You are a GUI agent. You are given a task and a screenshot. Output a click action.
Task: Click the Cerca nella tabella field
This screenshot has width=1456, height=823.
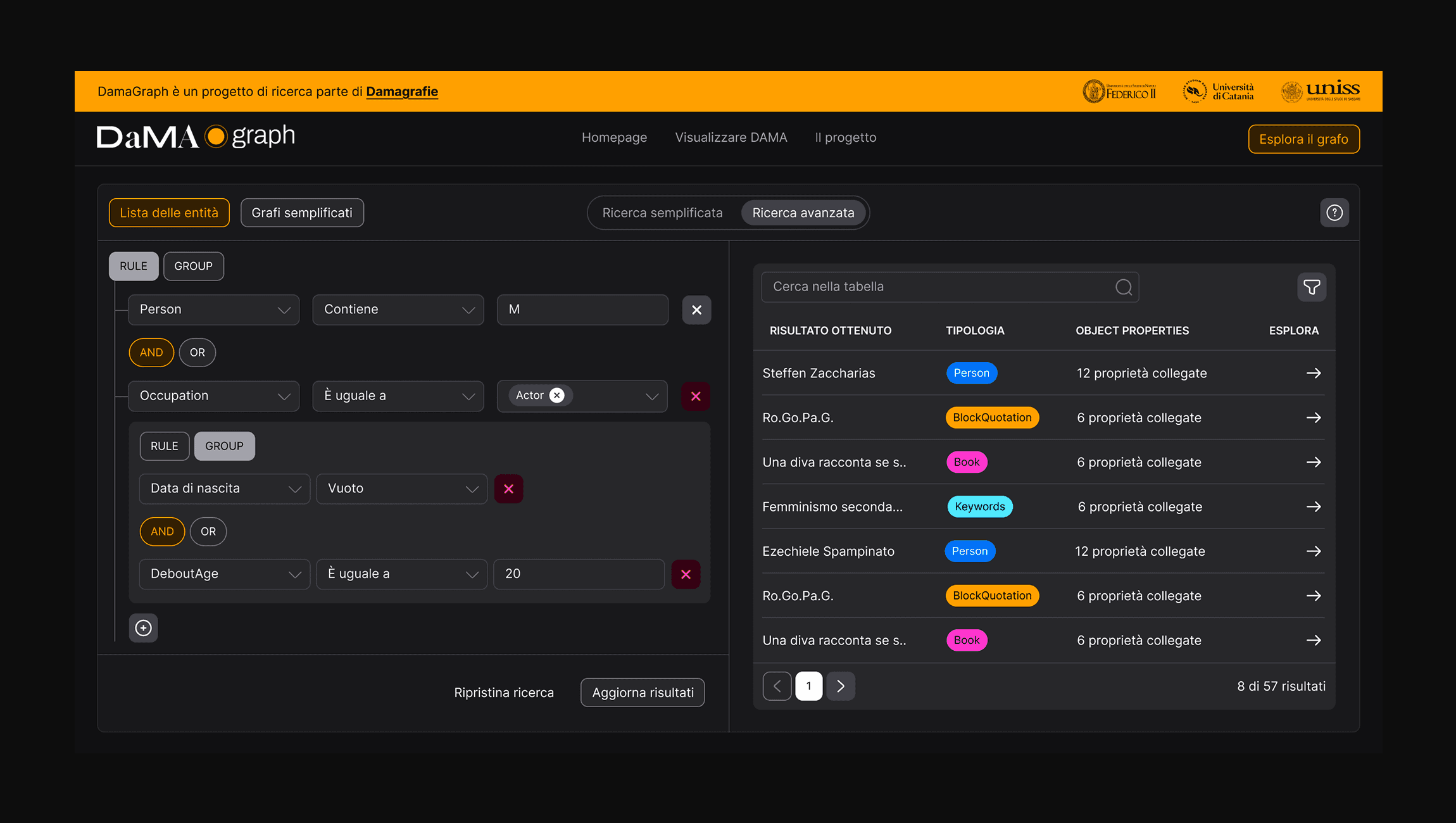pyautogui.click(x=937, y=287)
